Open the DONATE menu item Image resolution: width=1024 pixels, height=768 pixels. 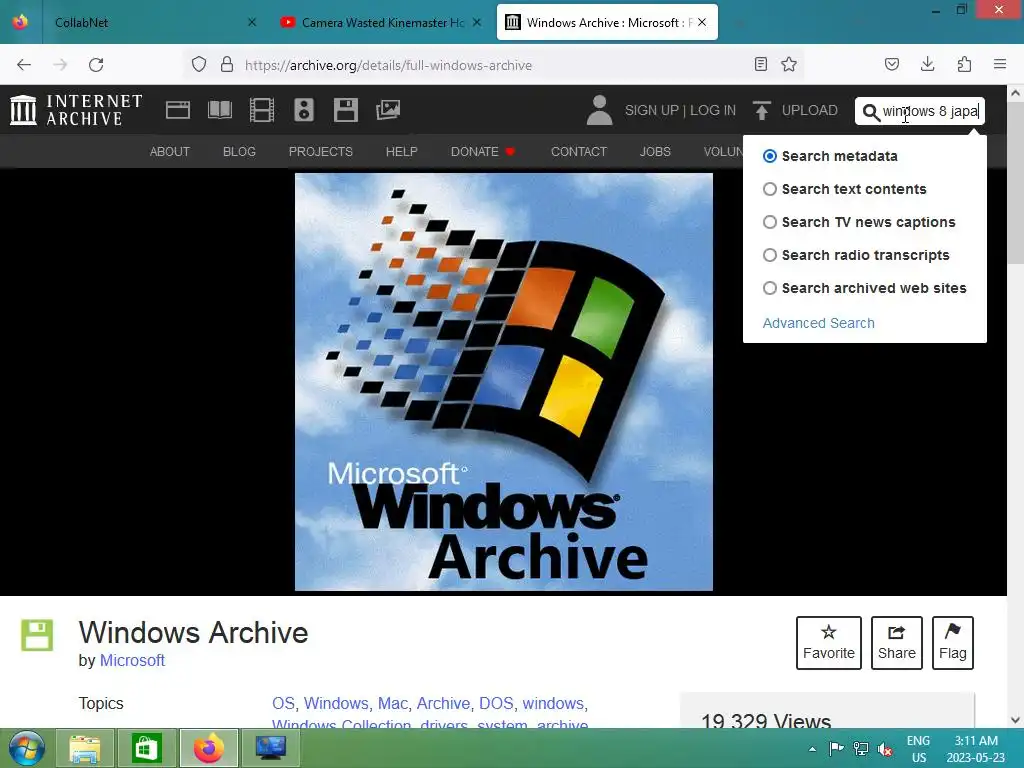click(483, 152)
